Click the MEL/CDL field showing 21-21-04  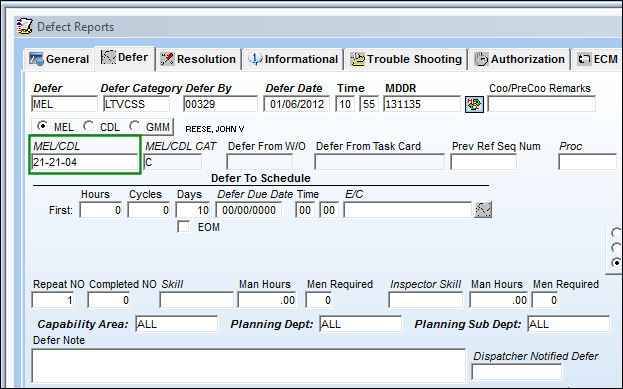pos(85,162)
